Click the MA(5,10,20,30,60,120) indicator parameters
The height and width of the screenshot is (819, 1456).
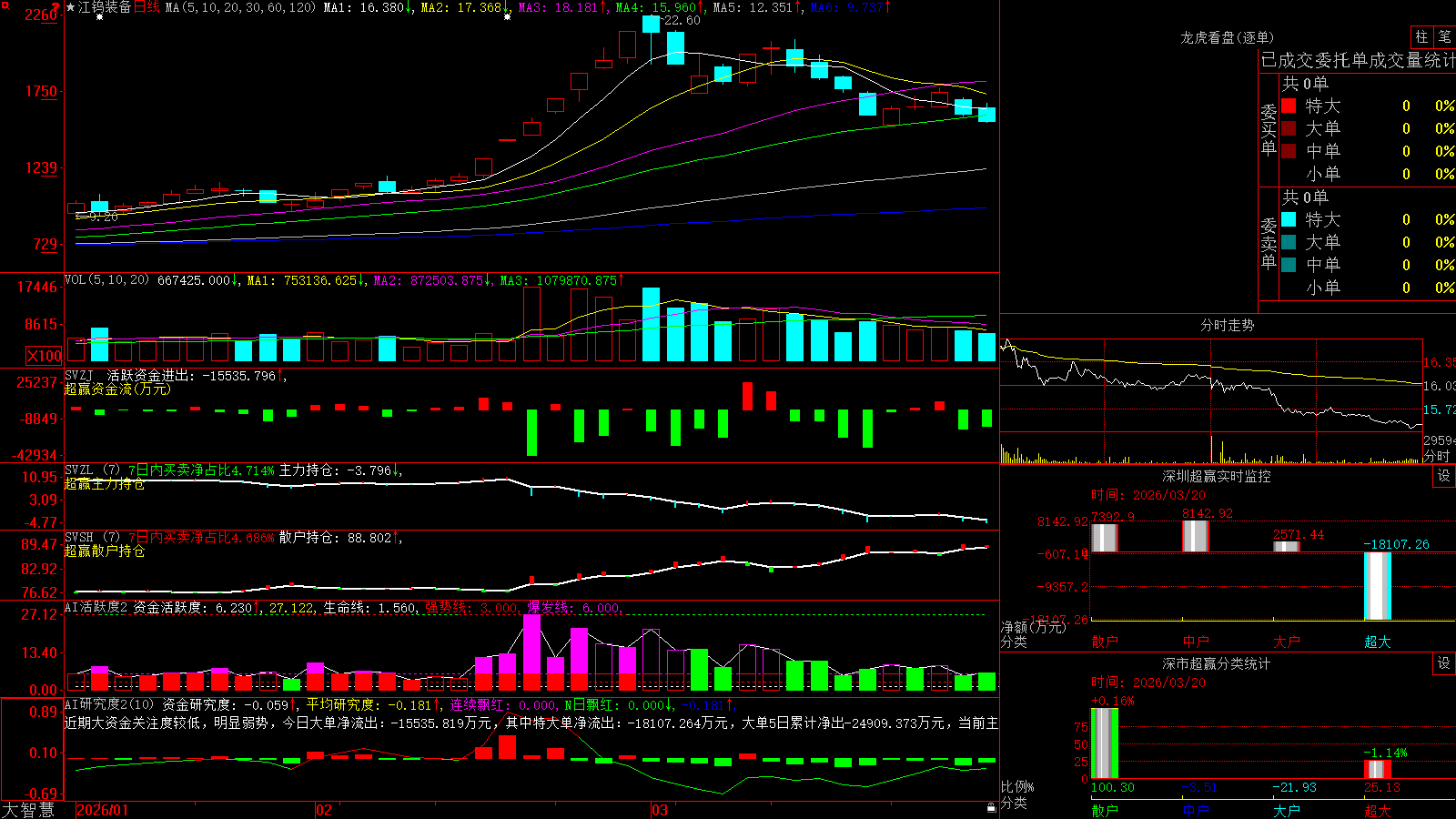click(x=240, y=7)
